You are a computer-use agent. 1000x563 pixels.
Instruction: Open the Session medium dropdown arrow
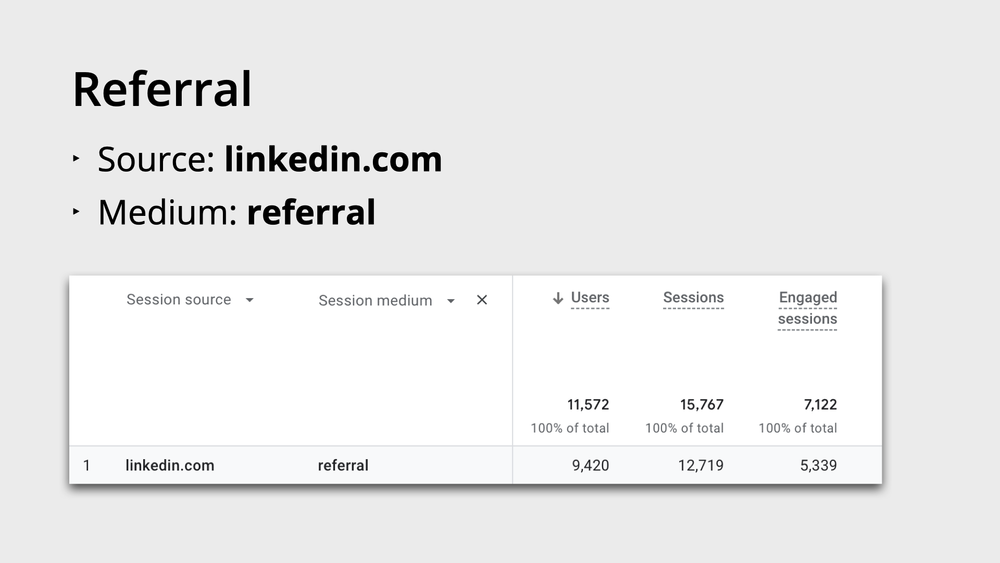point(451,301)
